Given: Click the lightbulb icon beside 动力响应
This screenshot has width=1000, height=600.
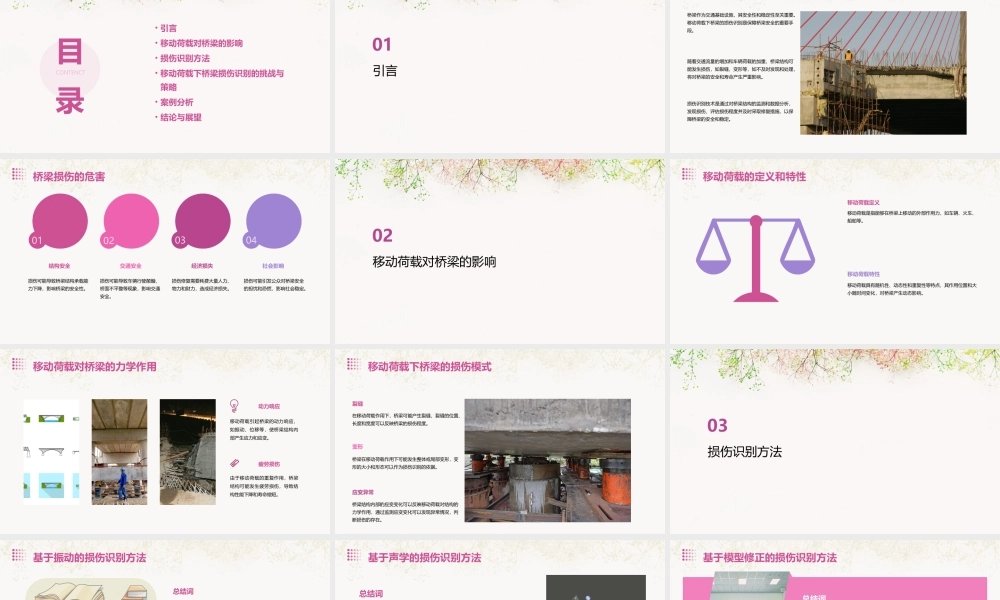Looking at the screenshot, I should tap(234, 406).
